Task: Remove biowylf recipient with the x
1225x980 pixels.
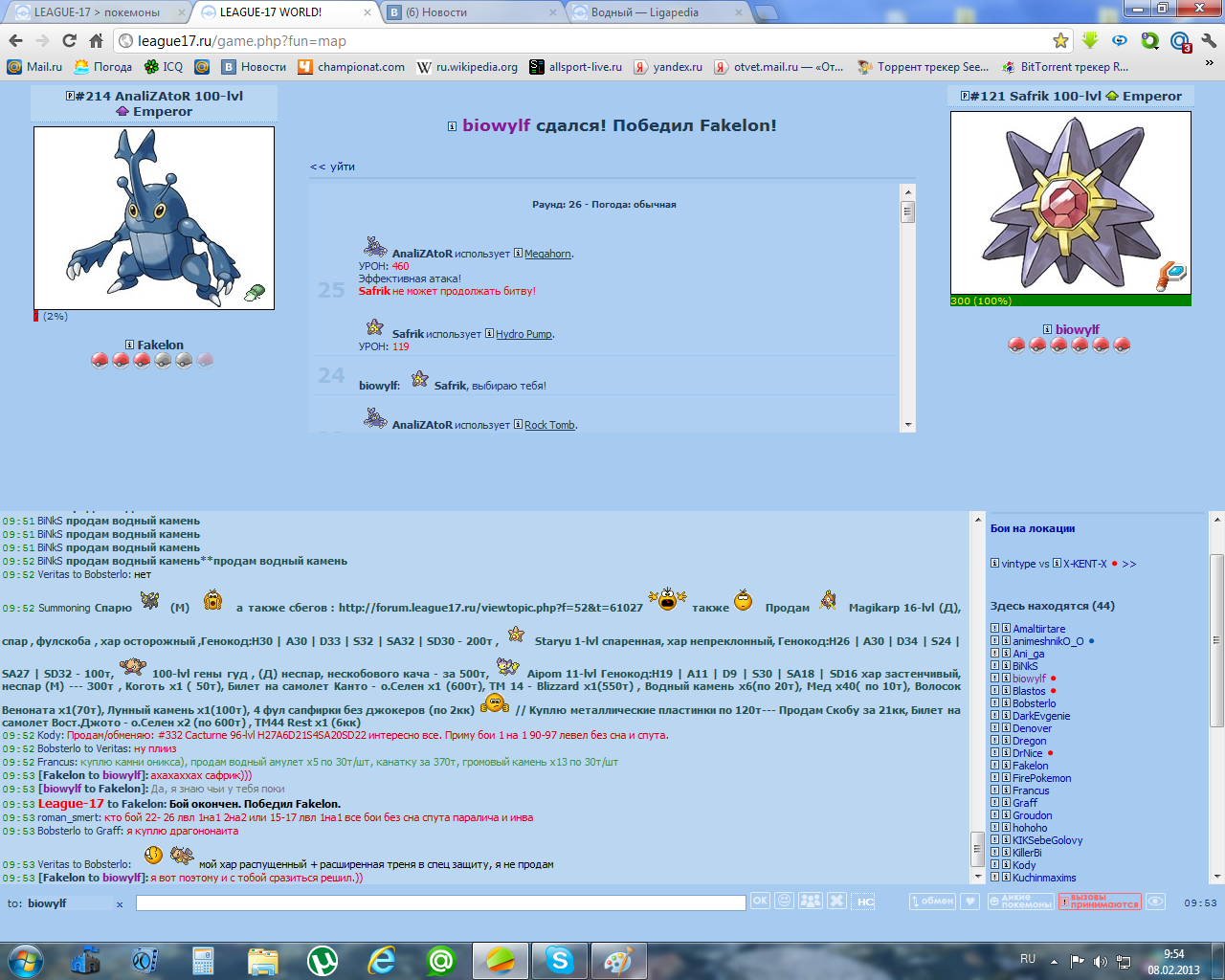Action: pyautogui.click(x=120, y=904)
